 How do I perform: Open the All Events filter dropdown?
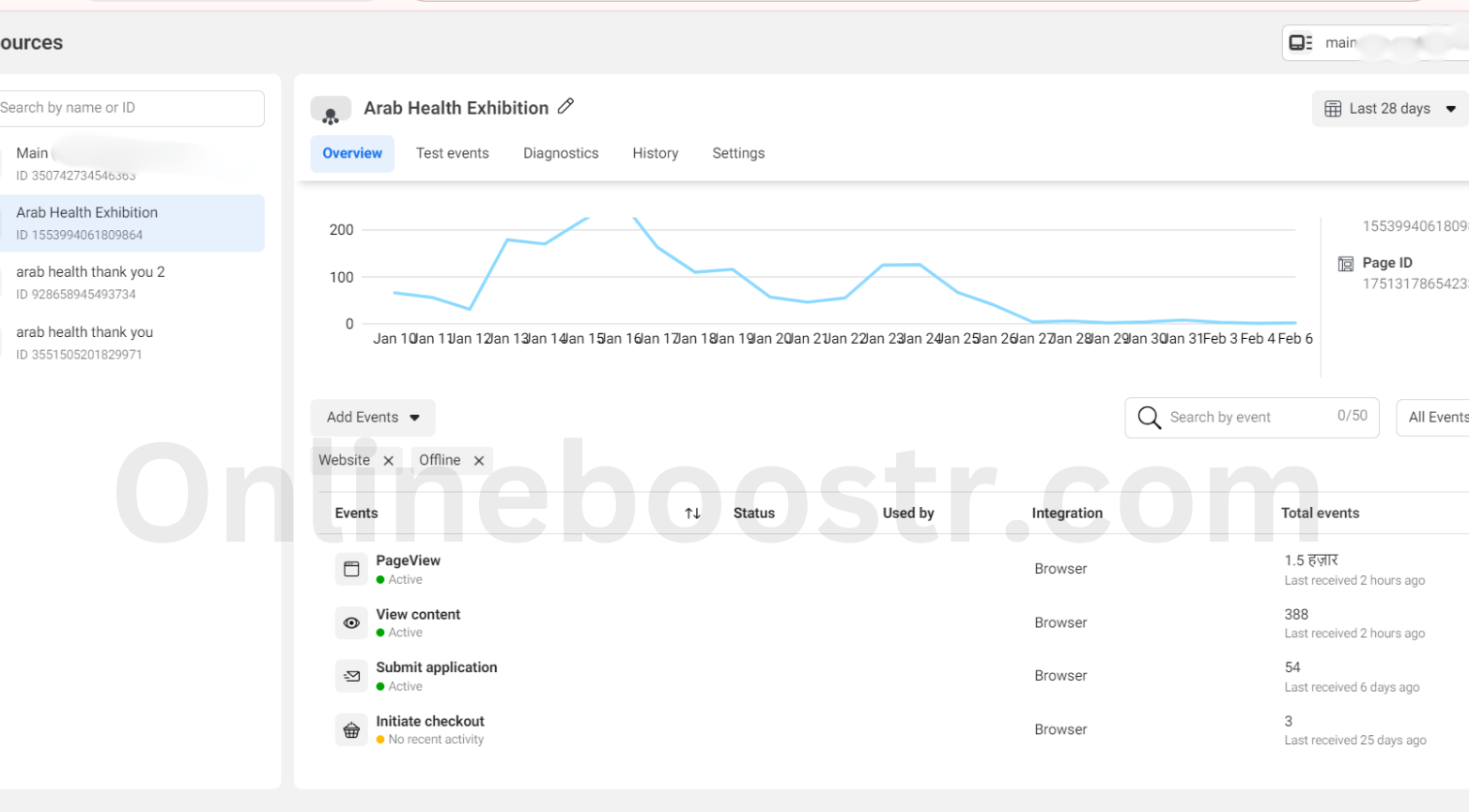click(x=1434, y=418)
